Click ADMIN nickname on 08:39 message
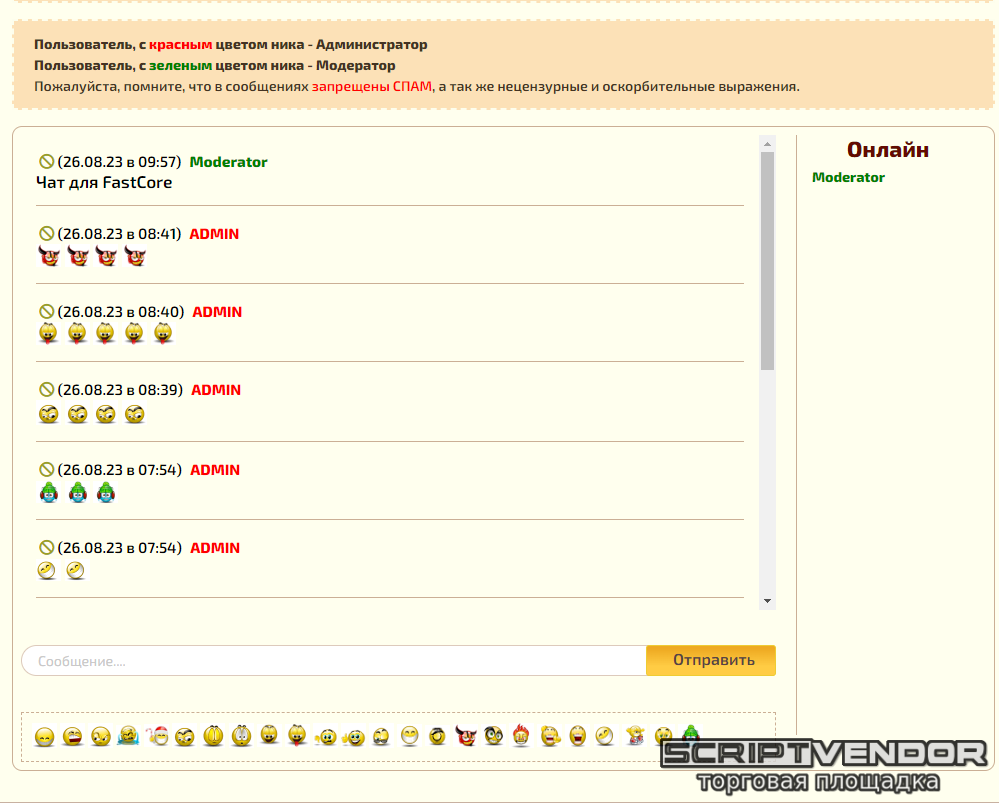This screenshot has height=803, width=999. (x=216, y=390)
